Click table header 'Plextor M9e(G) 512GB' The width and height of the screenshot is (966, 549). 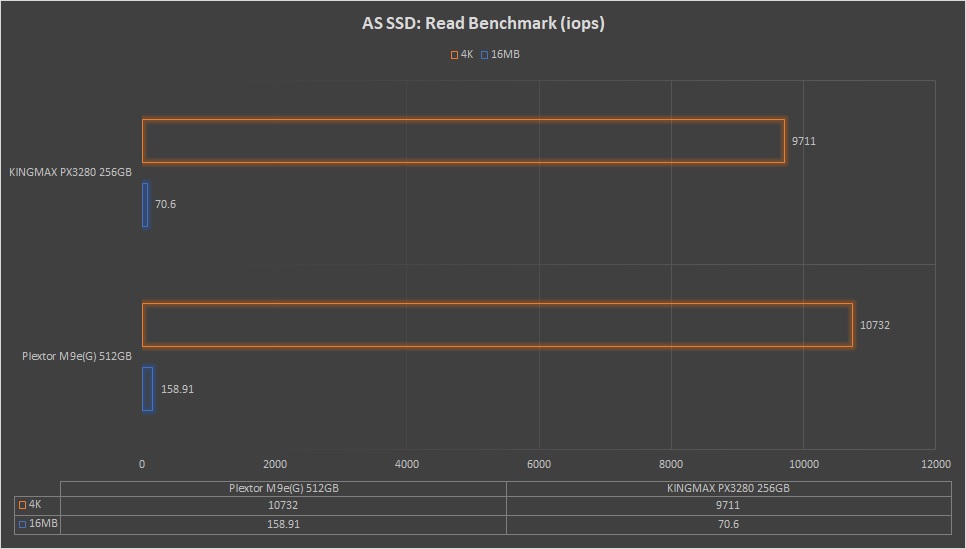pyautogui.click(x=283, y=488)
